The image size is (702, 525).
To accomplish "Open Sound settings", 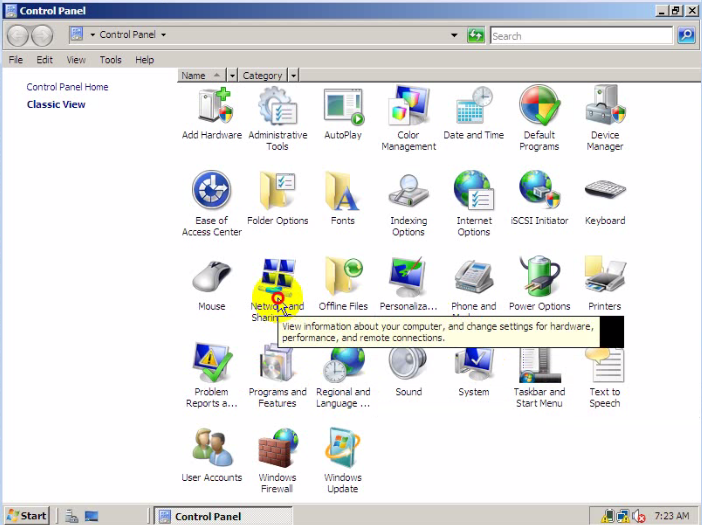I will click(x=408, y=371).
